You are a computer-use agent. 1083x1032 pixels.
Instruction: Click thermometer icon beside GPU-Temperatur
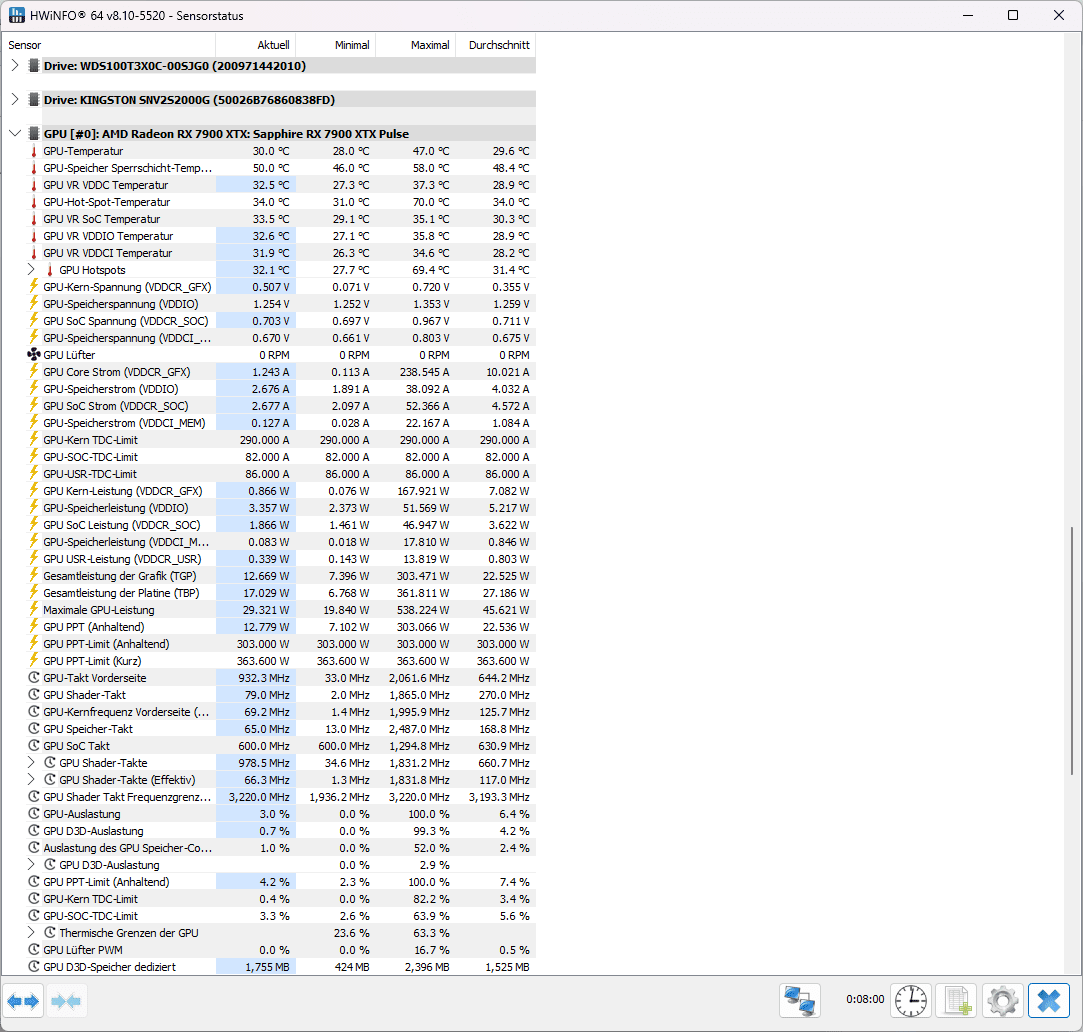pyautogui.click(x=34, y=151)
